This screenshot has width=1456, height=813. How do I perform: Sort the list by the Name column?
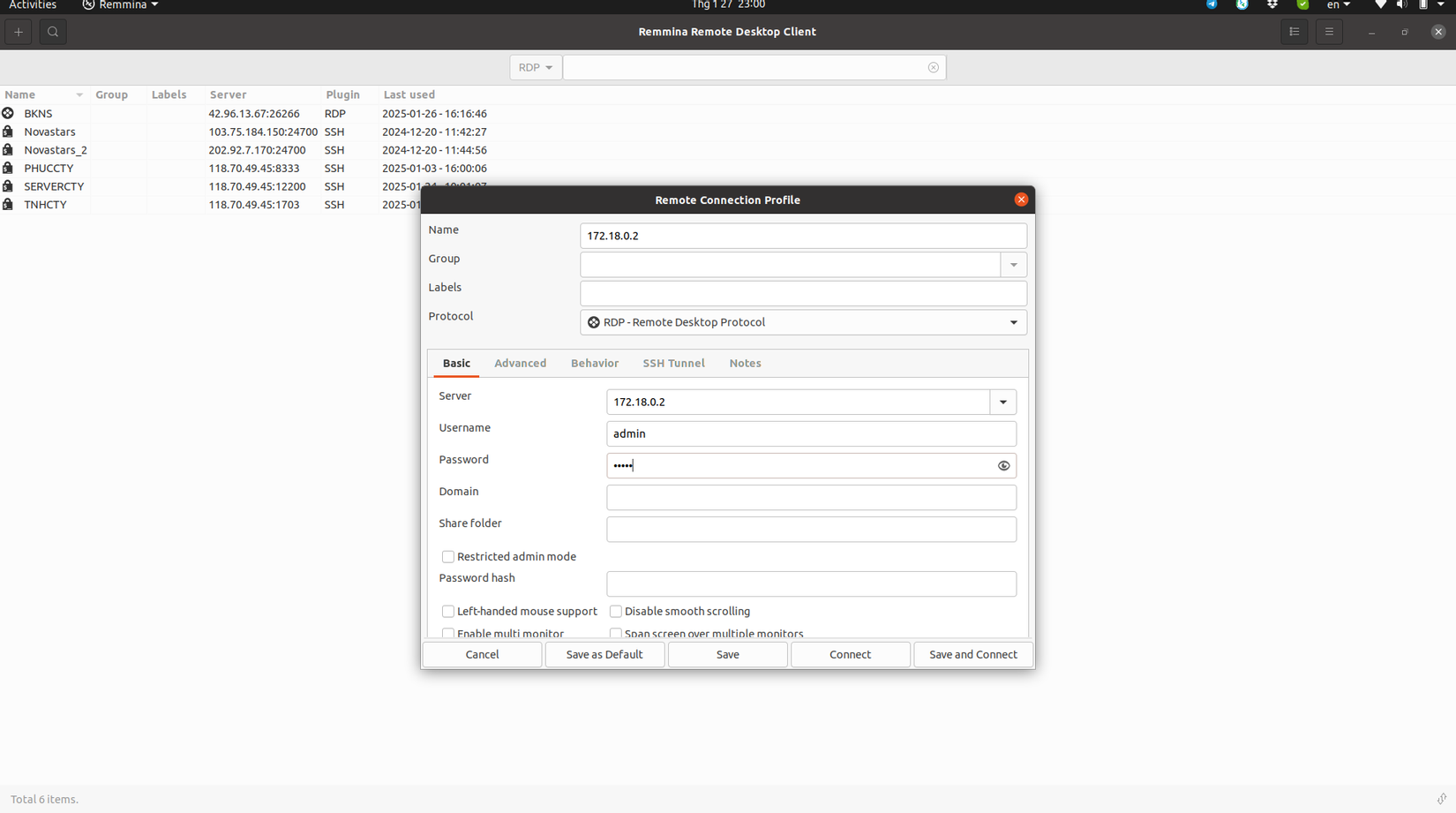coord(44,94)
